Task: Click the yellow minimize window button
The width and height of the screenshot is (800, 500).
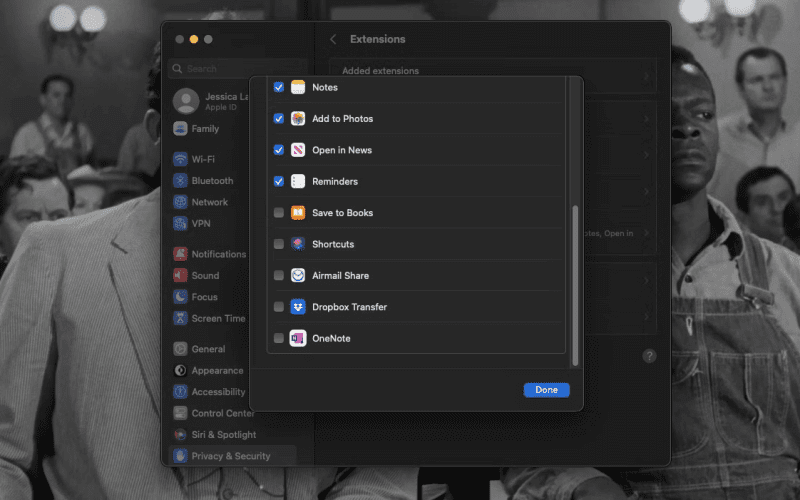Action: 194,39
